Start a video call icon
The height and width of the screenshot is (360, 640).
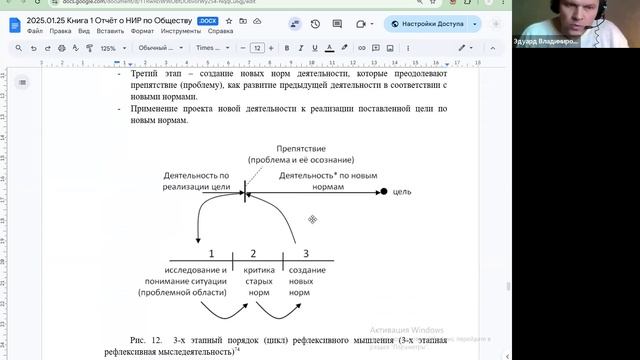(360, 24)
